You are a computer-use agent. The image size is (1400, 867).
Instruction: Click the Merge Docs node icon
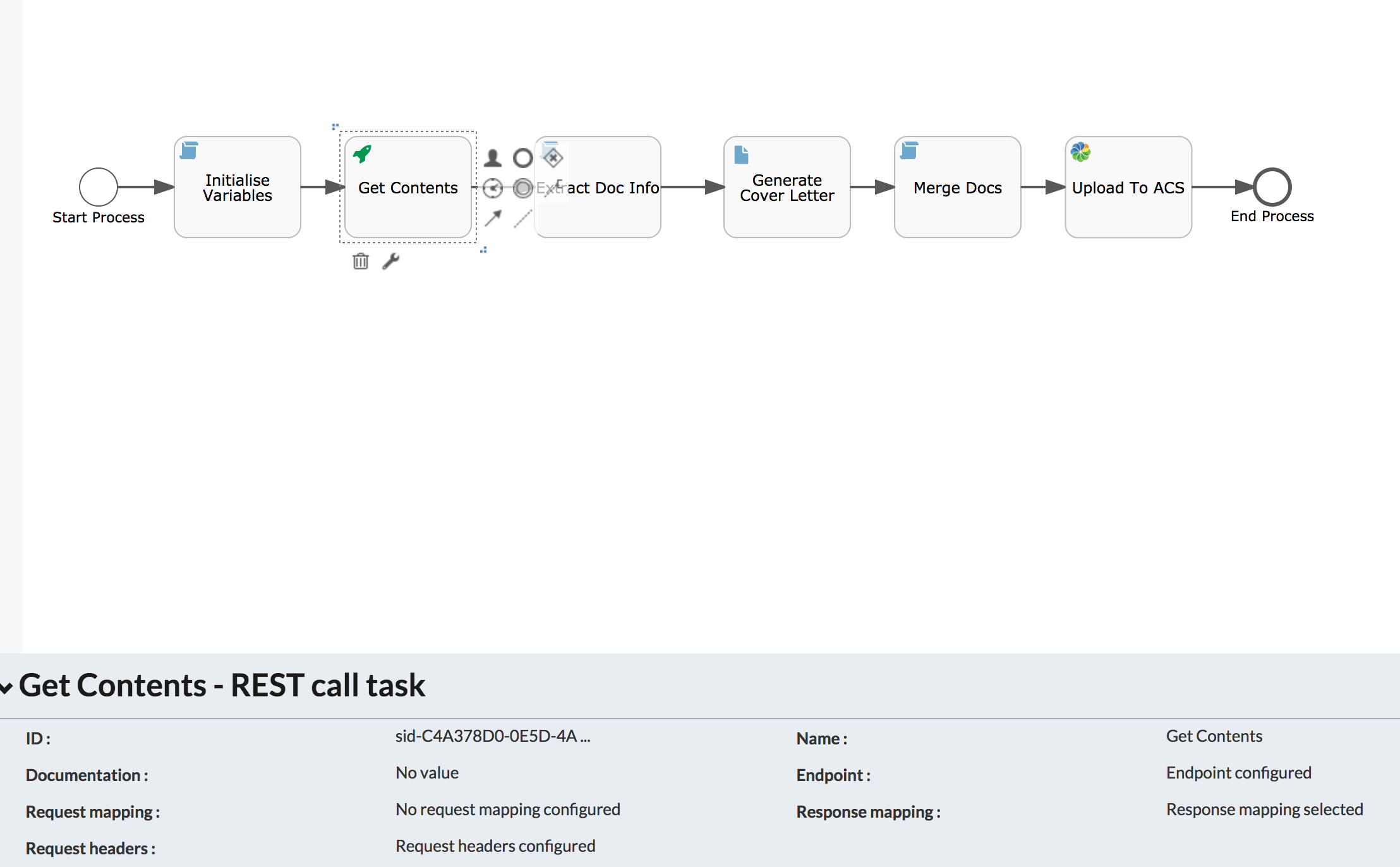click(912, 153)
